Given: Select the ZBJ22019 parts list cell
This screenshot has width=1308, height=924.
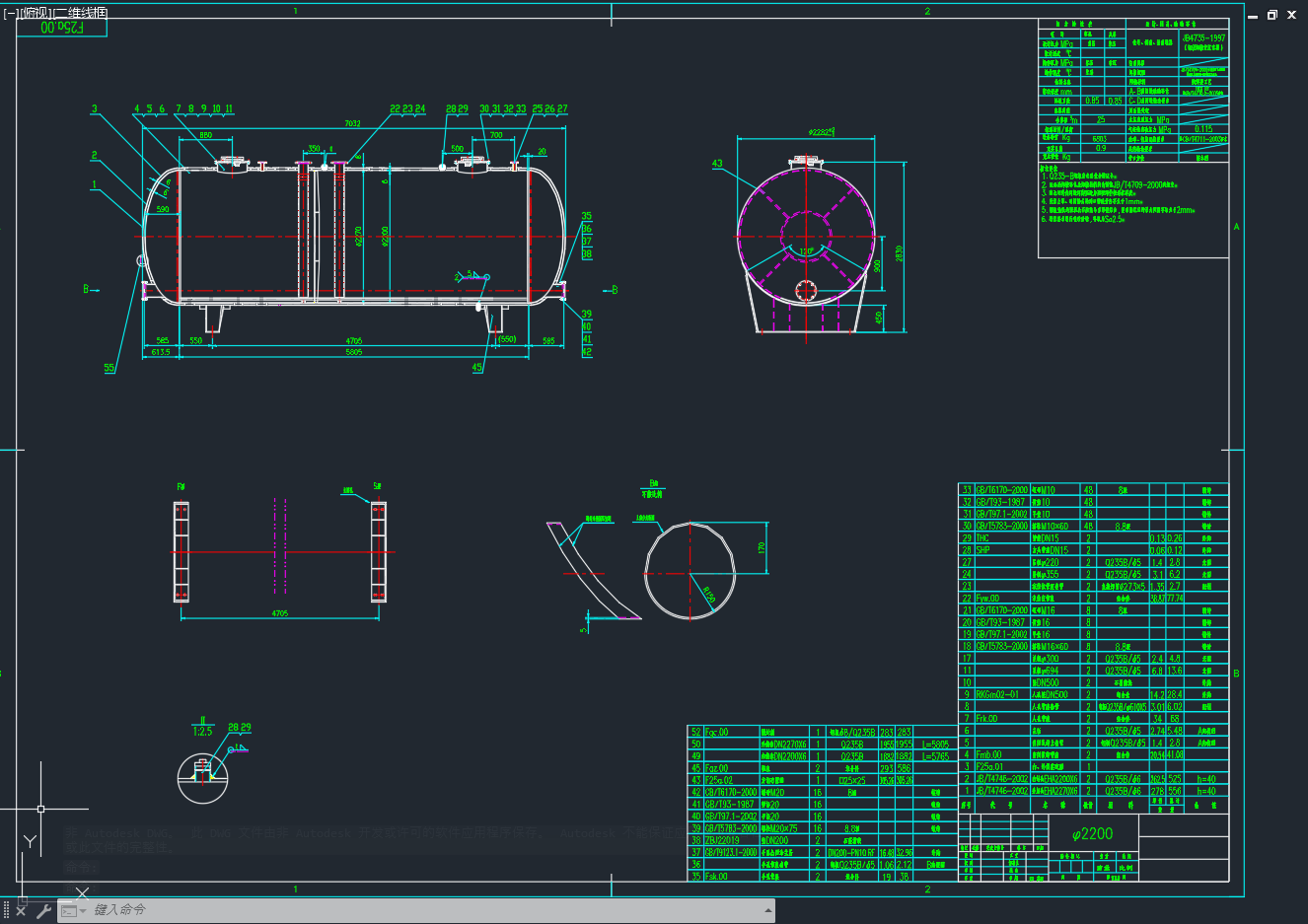Looking at the screenshot, I should coord(722,840).
